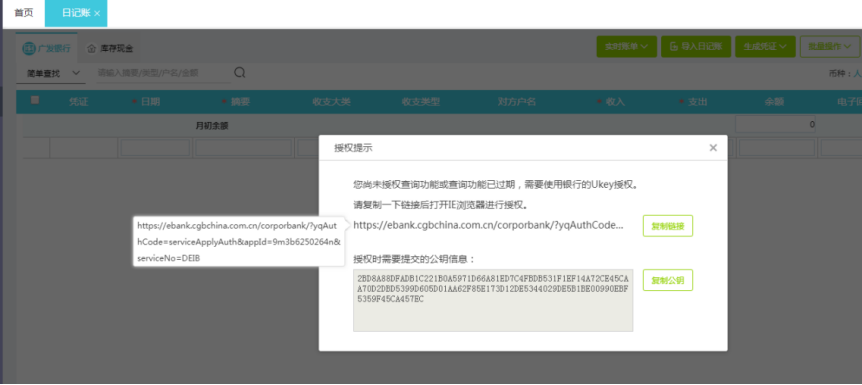Viewport: 862px width, 385px height.
Task: Click the public key text area
Action: [493, 300]
